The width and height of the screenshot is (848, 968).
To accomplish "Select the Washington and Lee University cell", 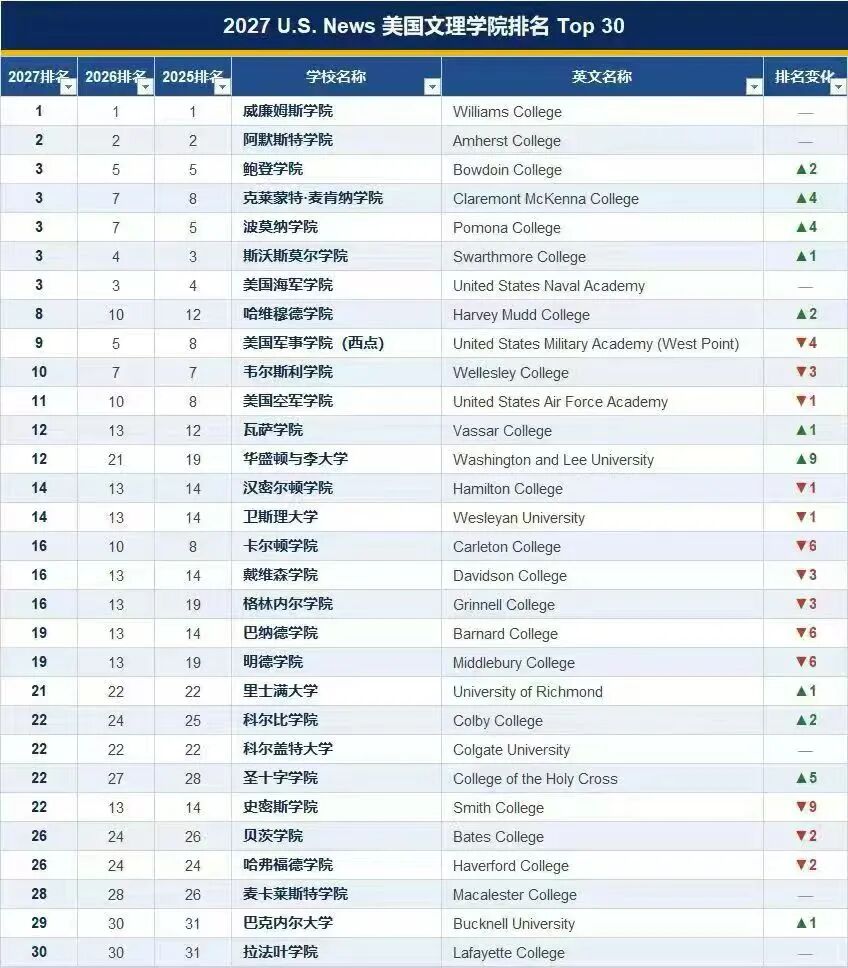I will pos(602,460).
